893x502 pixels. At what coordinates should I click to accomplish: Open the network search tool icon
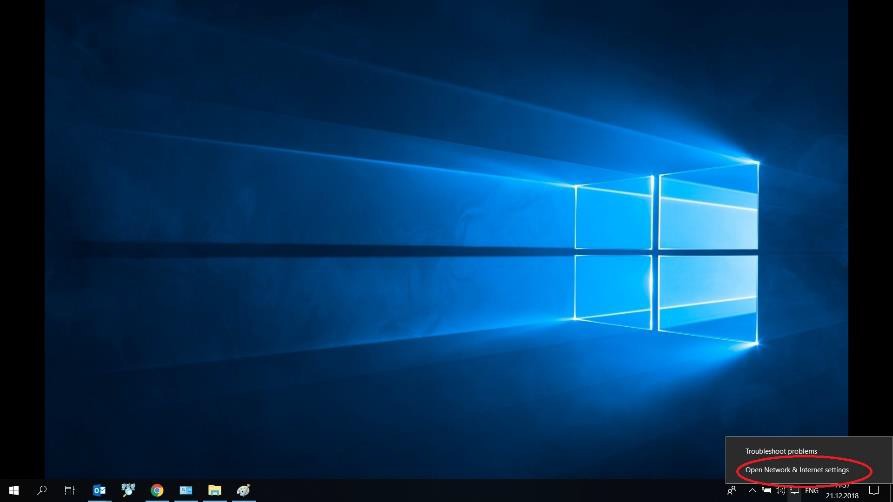pos(128,489)
